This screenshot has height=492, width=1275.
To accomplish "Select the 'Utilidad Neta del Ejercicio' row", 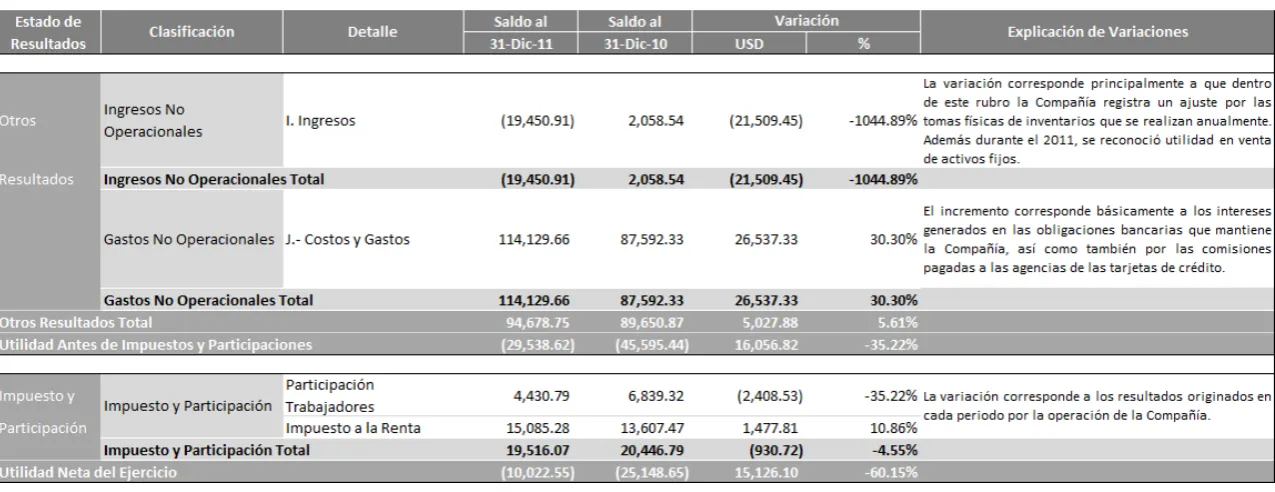I will [x=637, y=471].
